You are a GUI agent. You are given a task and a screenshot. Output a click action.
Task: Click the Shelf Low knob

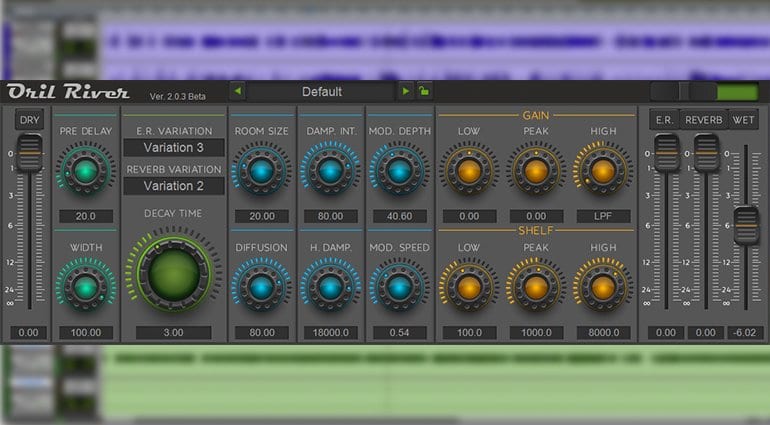[469, 287]
